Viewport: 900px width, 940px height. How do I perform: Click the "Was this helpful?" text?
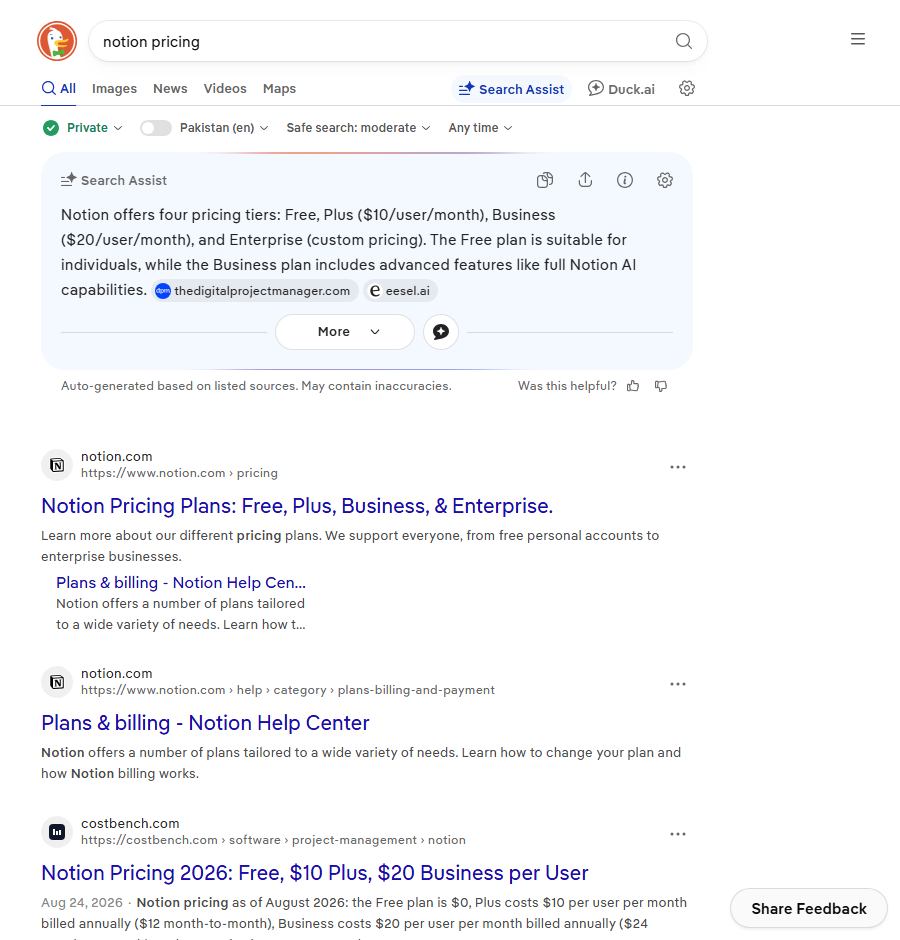coord(567,386)
